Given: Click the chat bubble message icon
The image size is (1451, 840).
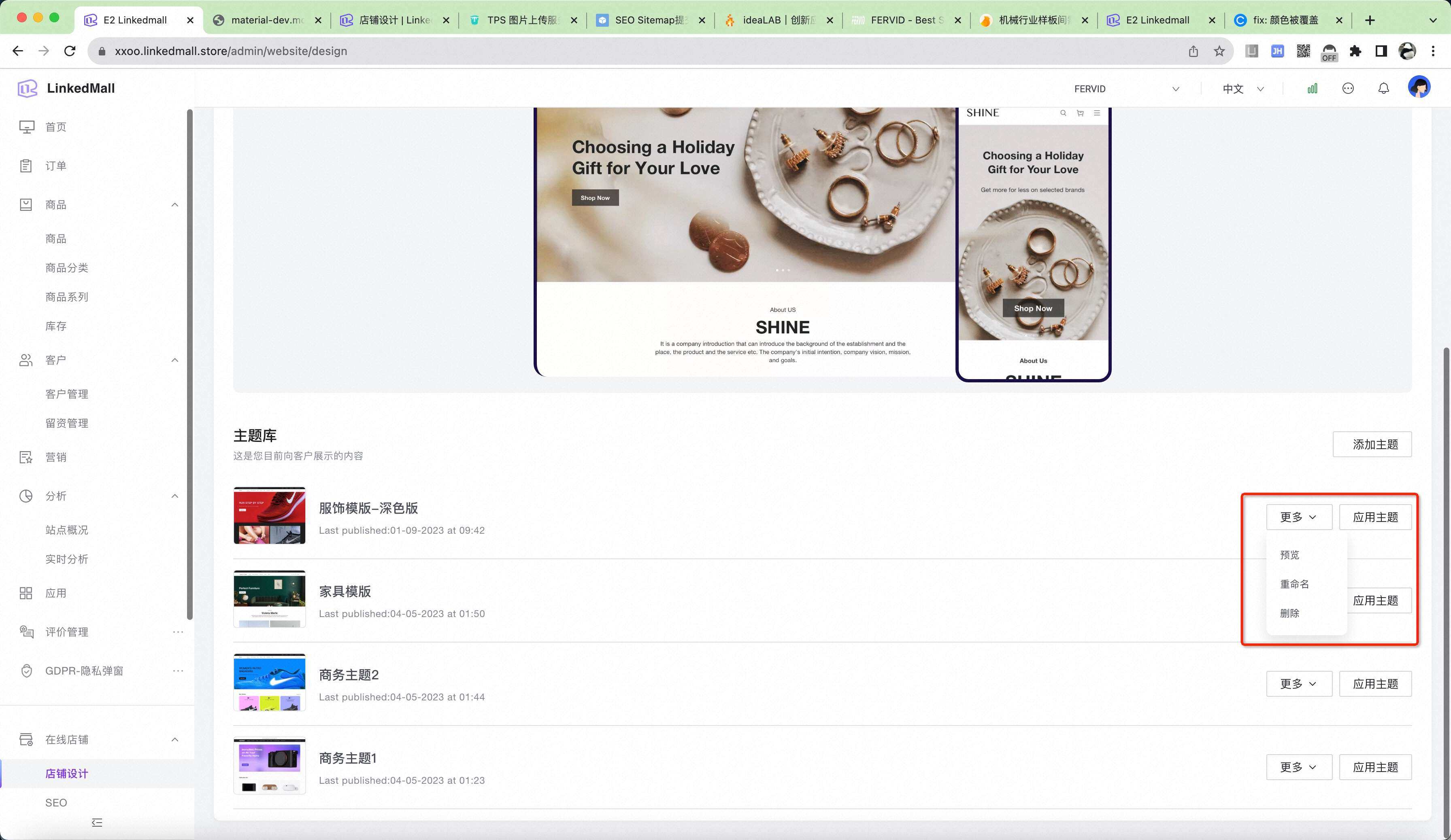Looking at the screenshot, I should click(x=1347, y=89).
